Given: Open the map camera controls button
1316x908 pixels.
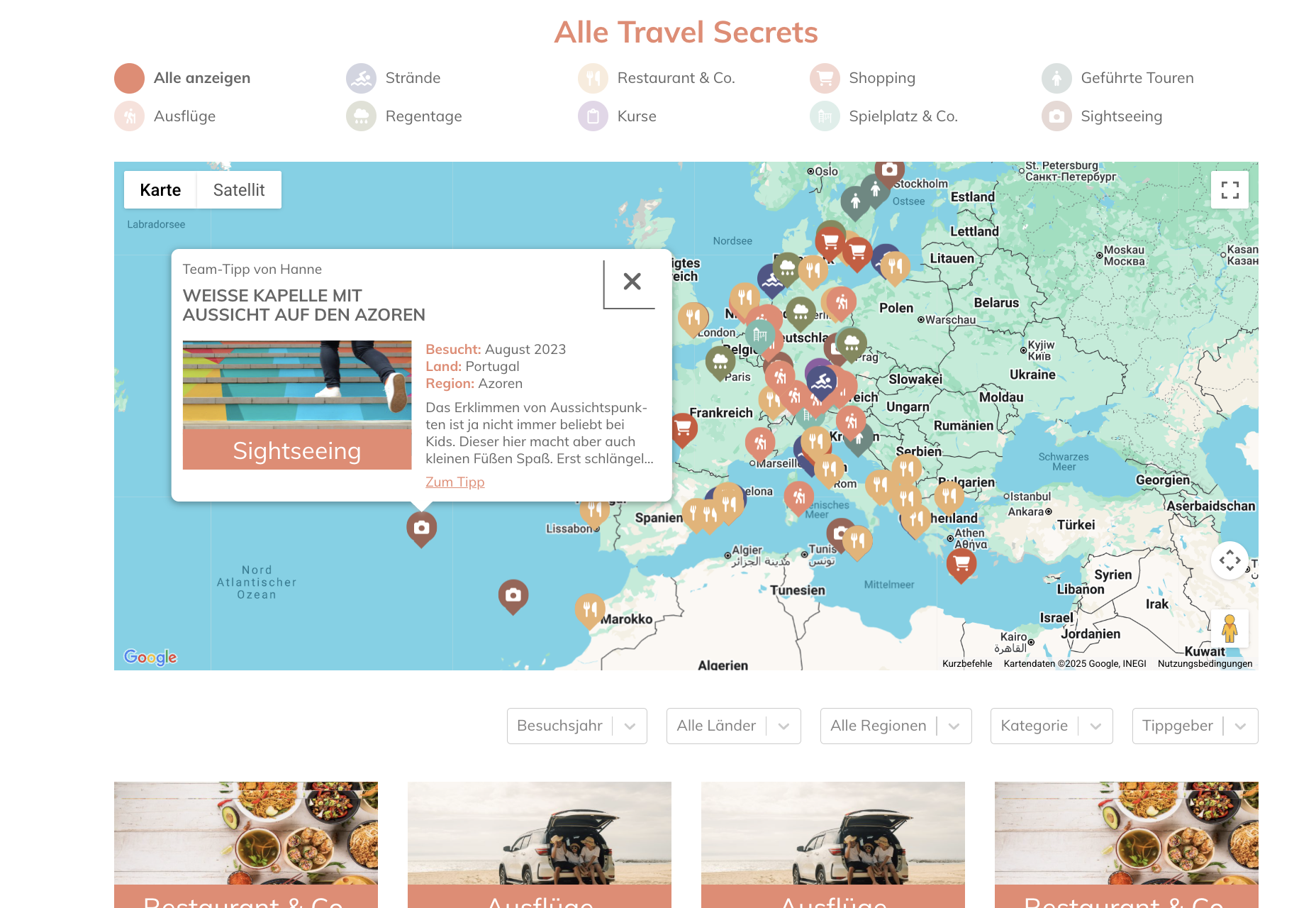Looking at the screenshot, I should click(x=1229, y=560).
